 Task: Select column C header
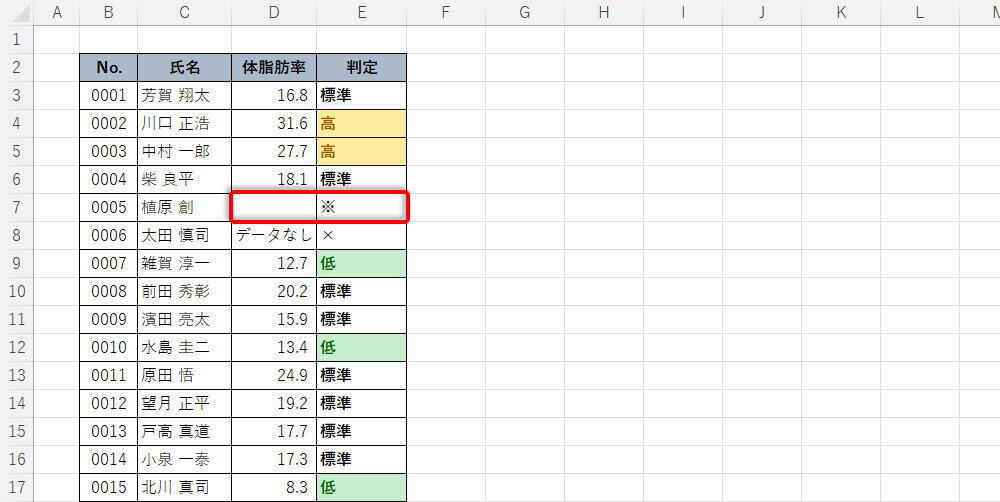184,12
